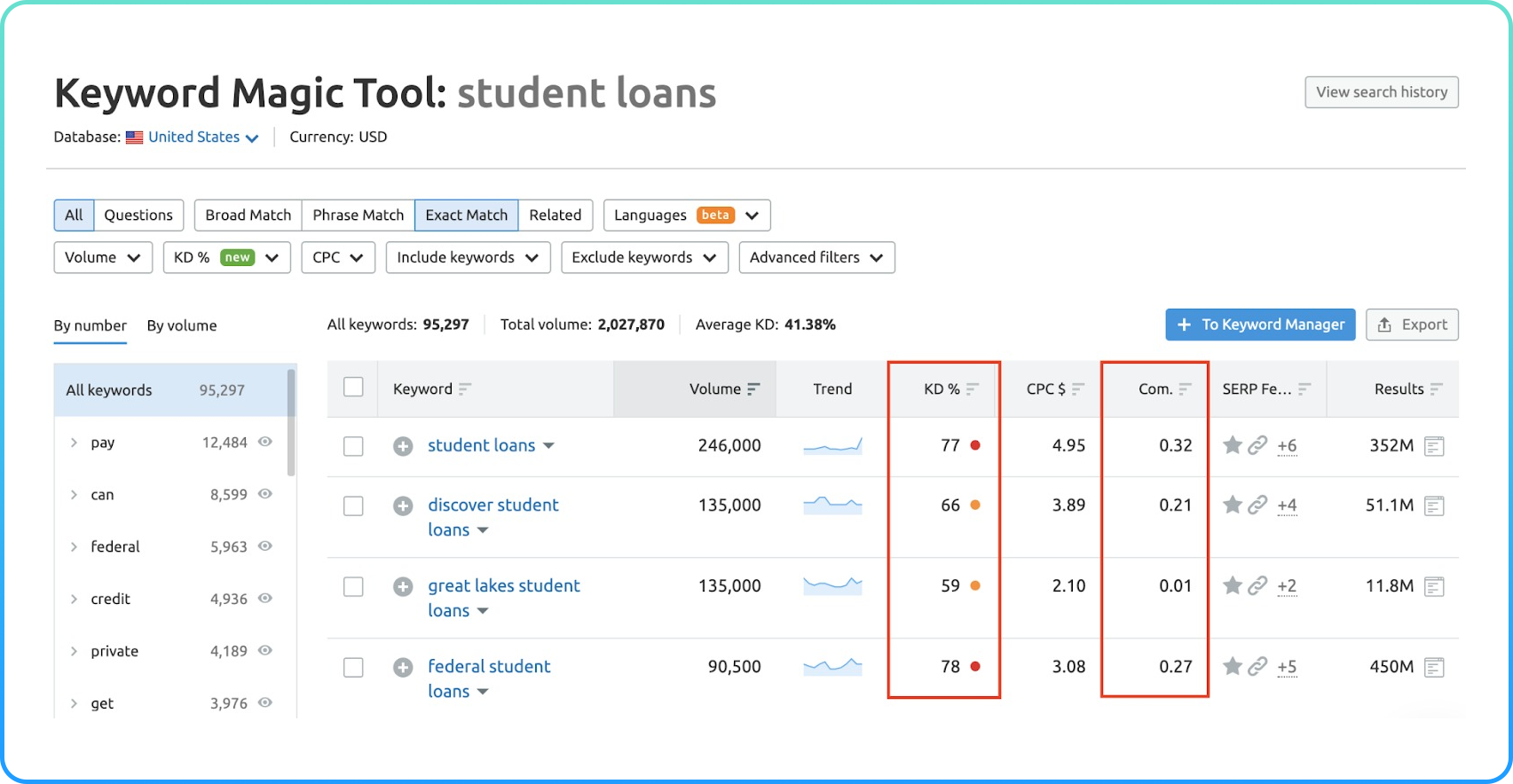Click To Keyword Manager button
Screen dimensions: 1513x784
(x=1260, y=325)
